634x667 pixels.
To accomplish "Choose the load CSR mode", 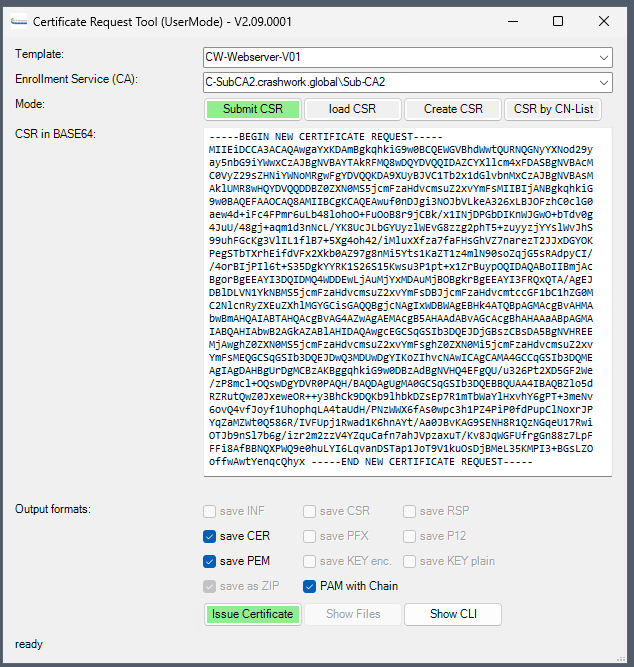I will coord(353,109).
